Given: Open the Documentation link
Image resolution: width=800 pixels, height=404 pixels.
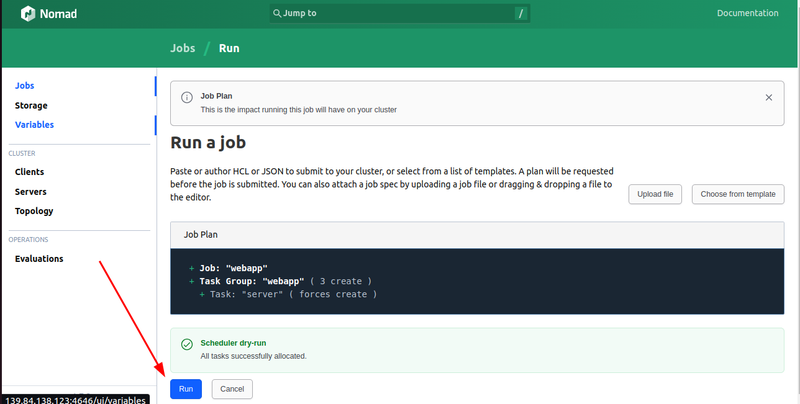Looking at the screenshot, I should pyautogui.click(x=747, y=13).
